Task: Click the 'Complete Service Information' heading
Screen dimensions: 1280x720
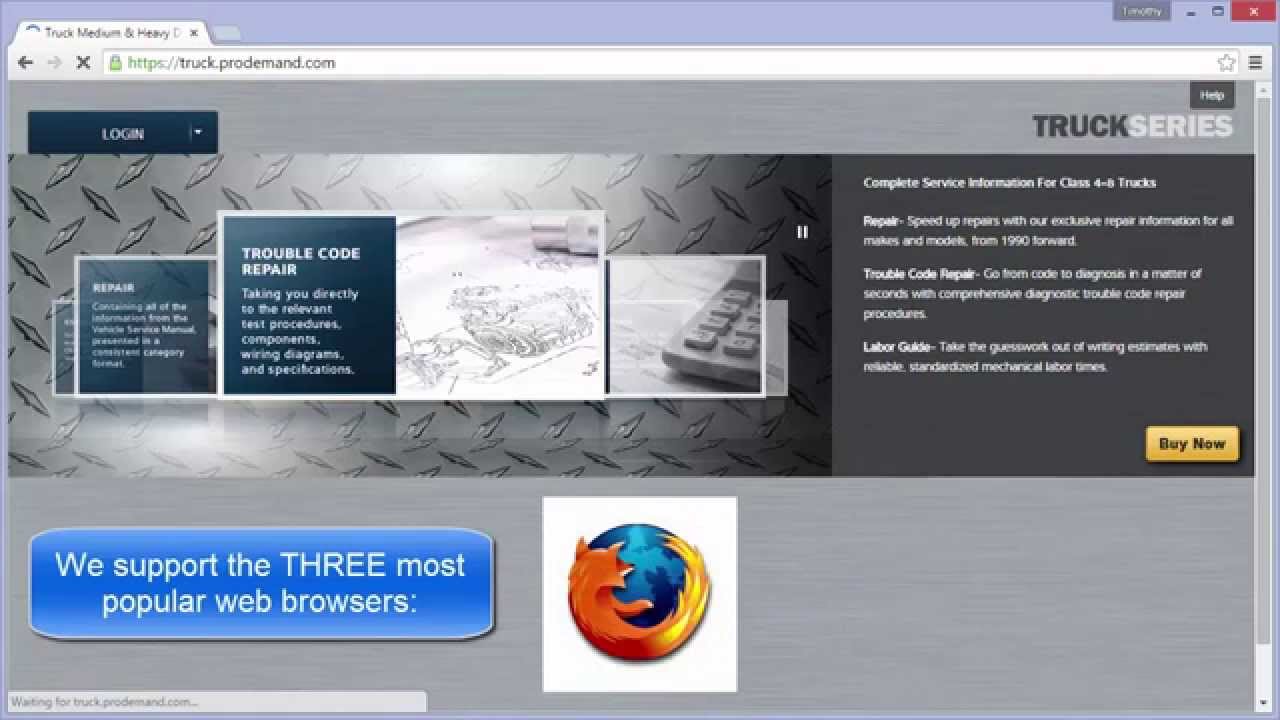Action: click(1009, 183)
